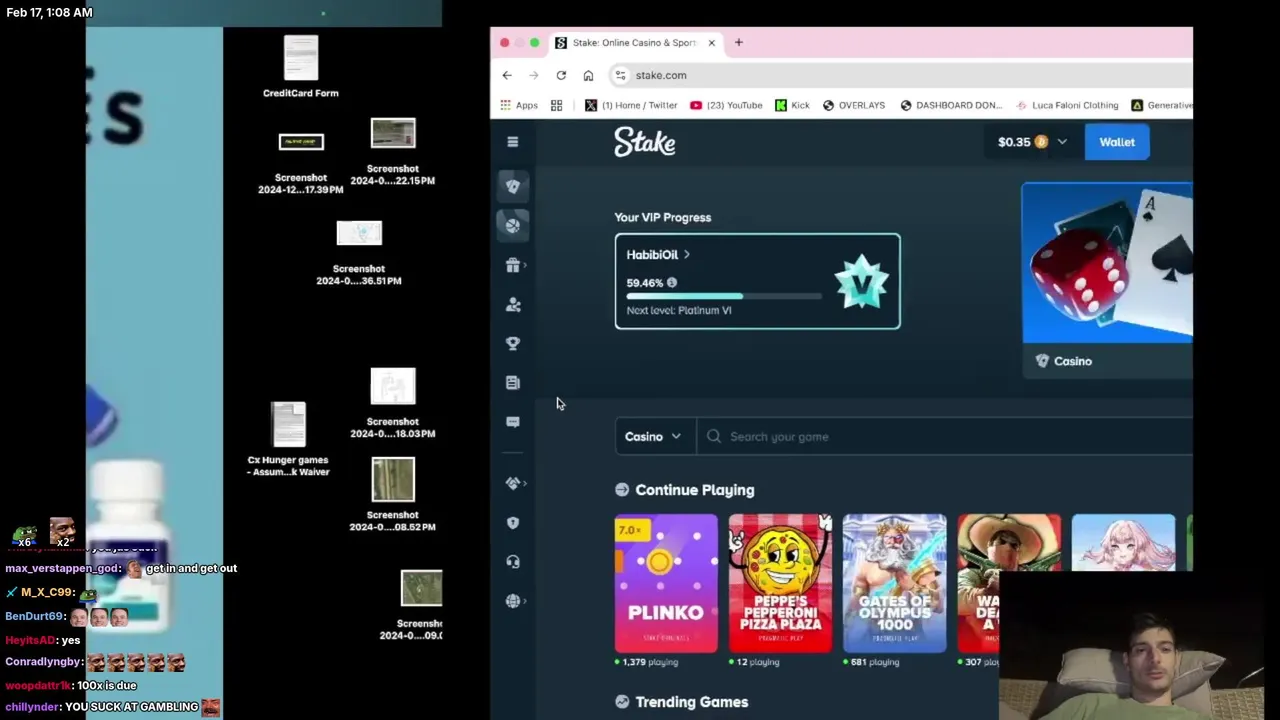
Task: Open the Luca Faloni Clothing bookmark
Action: pos(1067,105)
